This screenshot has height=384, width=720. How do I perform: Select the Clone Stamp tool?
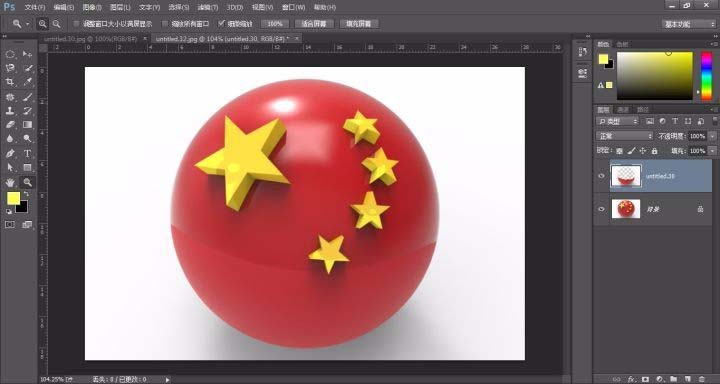pos(10,111)
